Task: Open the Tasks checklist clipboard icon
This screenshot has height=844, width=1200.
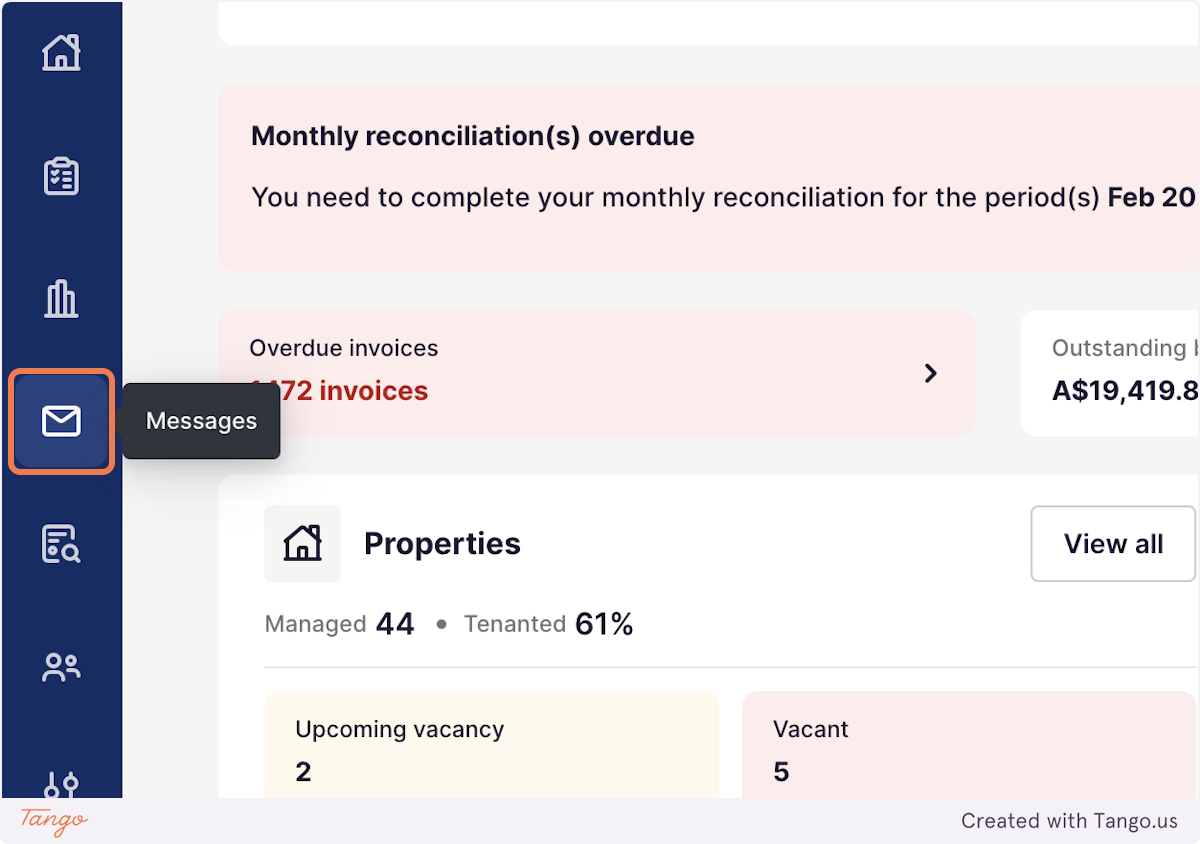Action: (x=61, y=176)
